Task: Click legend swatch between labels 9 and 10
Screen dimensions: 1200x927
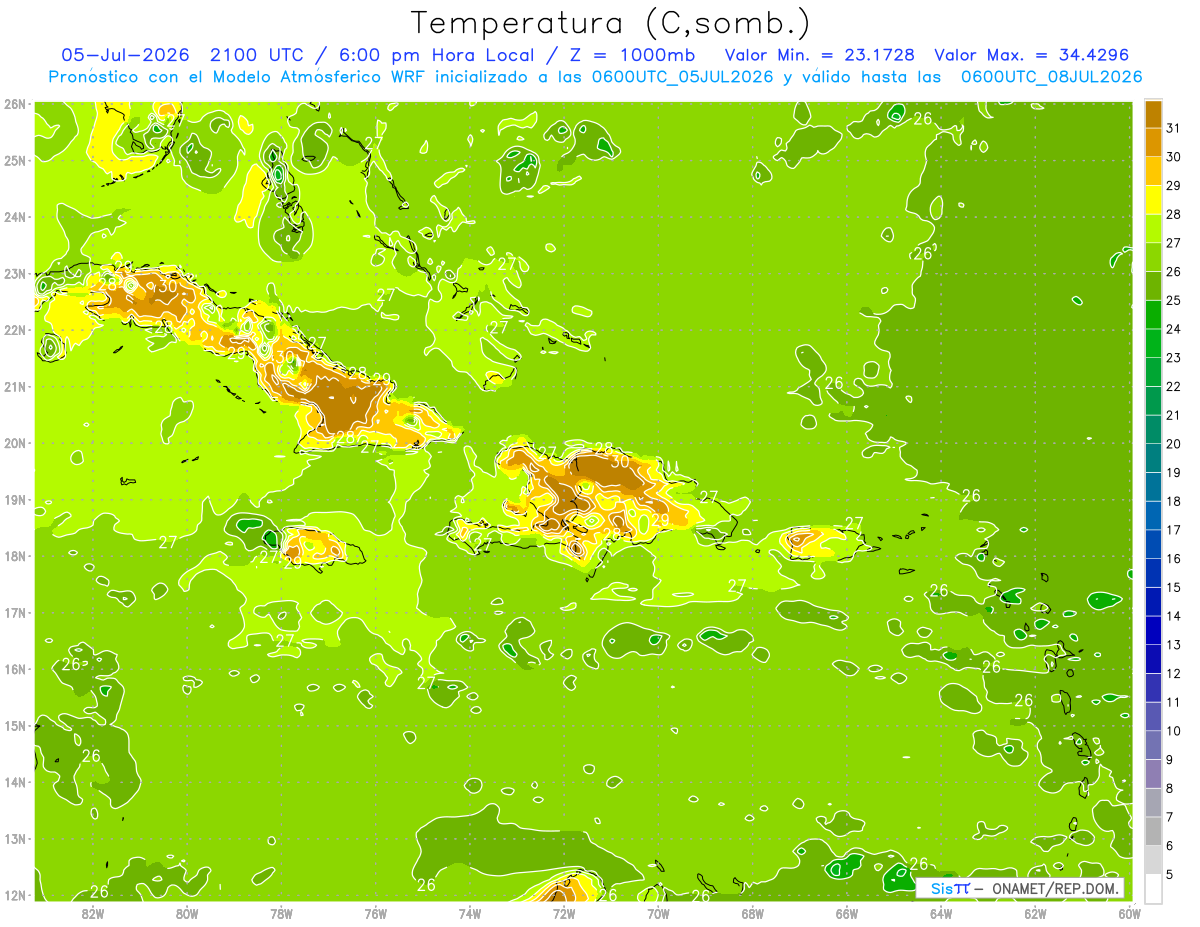Action: (x=1153, y=744)
